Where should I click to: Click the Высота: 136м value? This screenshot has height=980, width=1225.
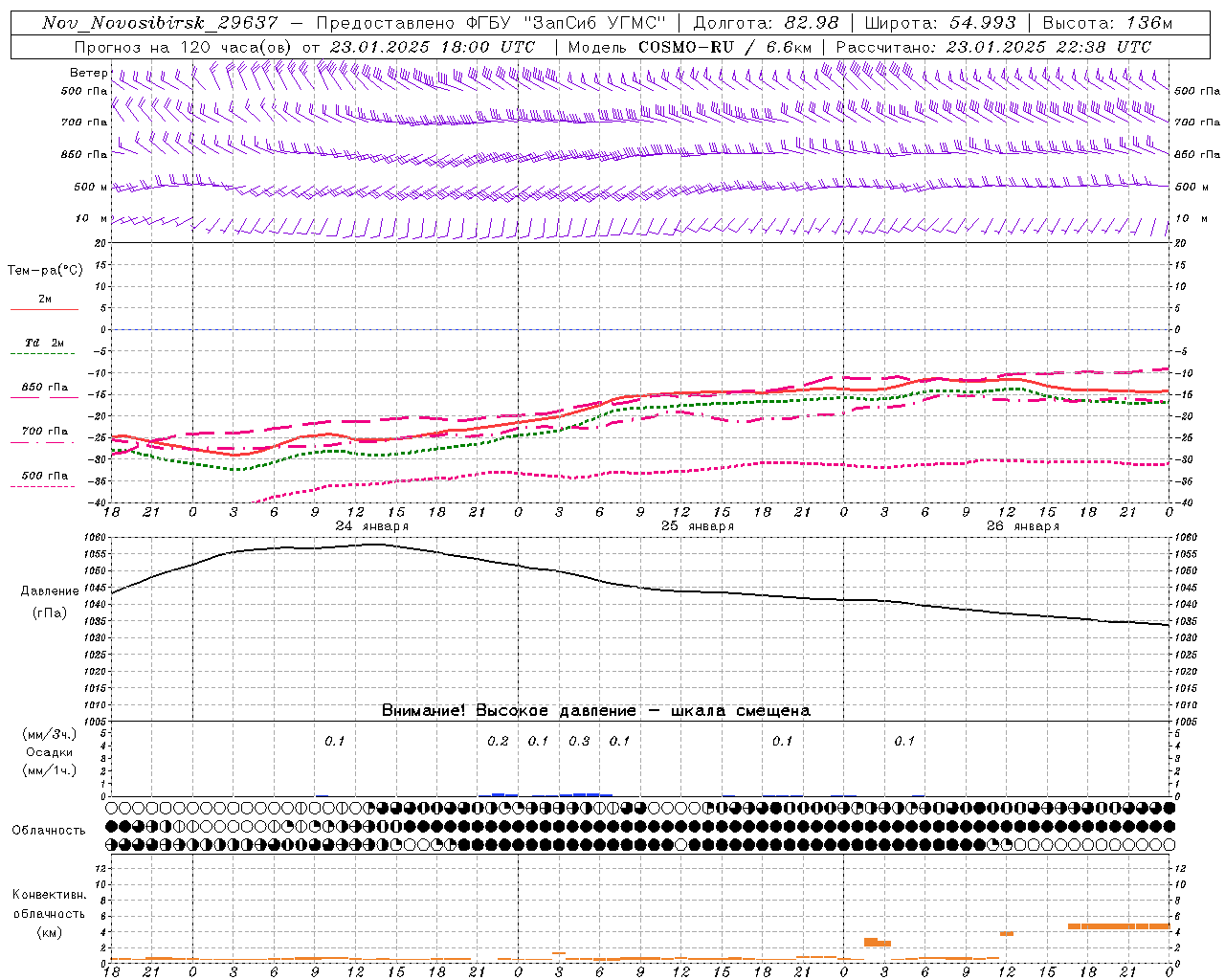(1107, 23)
